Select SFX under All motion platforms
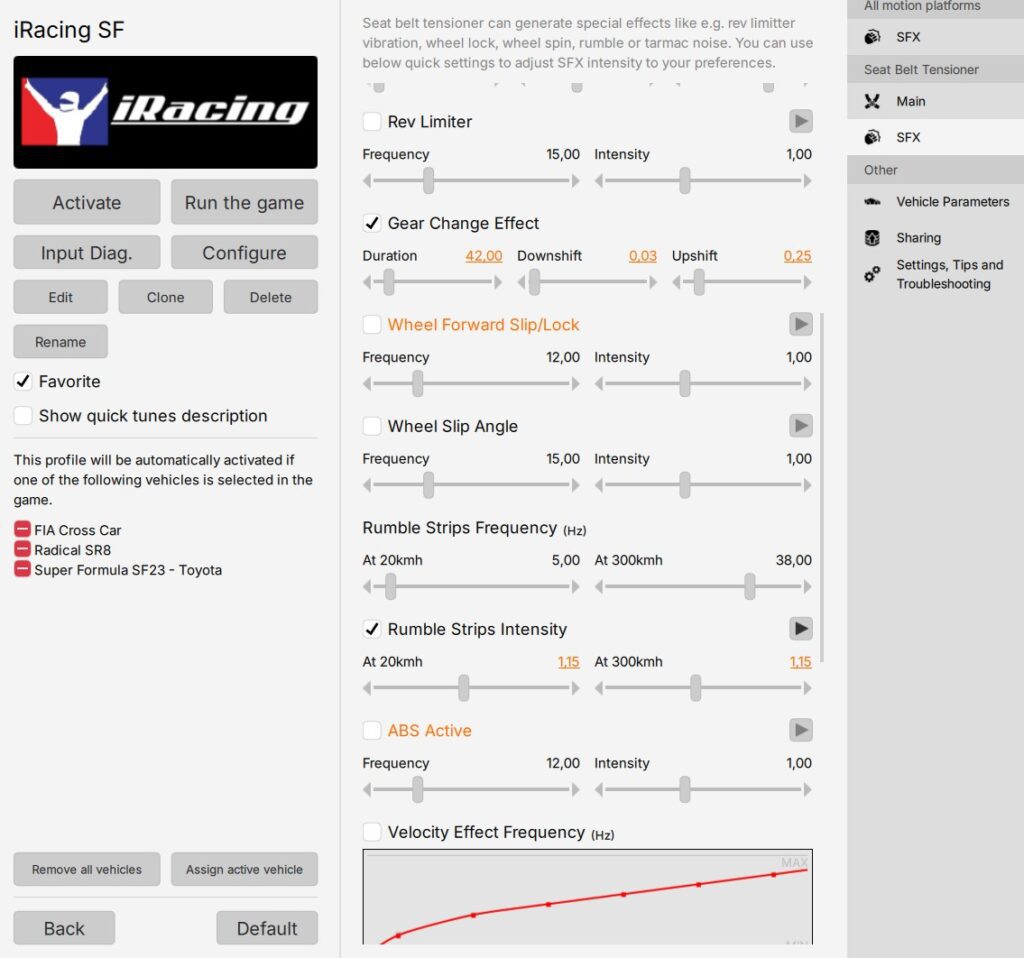Screen dimensions: 1024x958 pyautogui.click(x=908, y=37)
